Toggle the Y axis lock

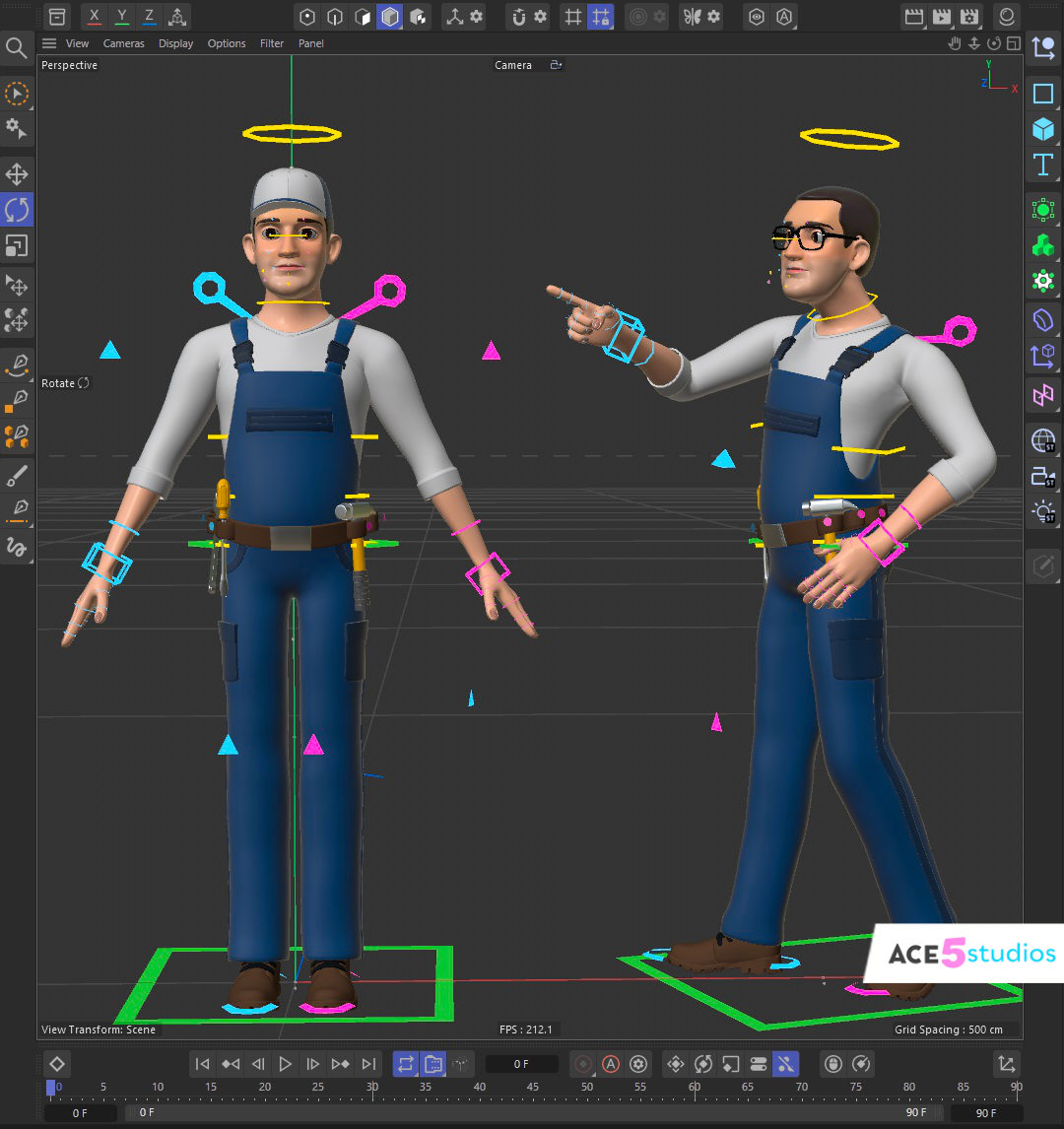tap(121, 17)
